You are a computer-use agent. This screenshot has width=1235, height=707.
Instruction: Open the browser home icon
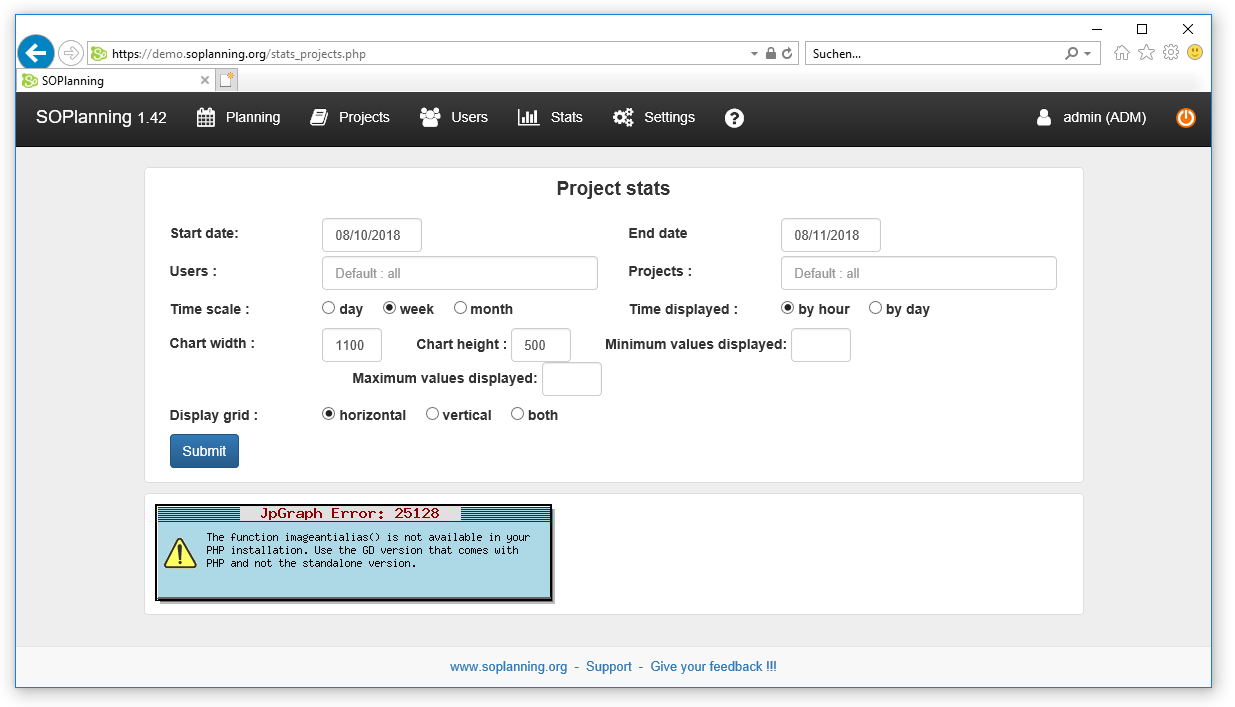pyautogui.click(x=1122, y=53)
